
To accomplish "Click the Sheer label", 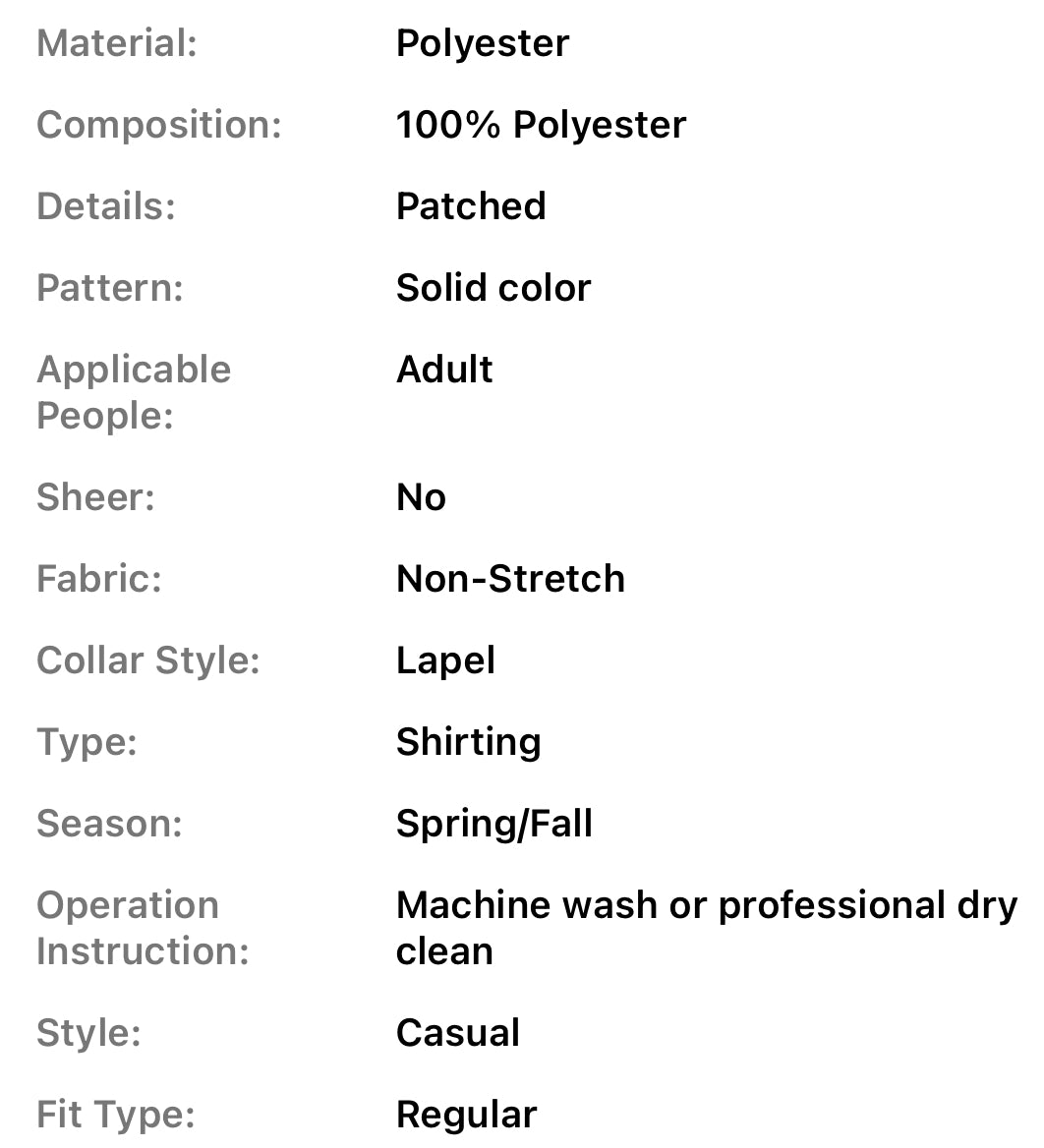I will point(95,498).
